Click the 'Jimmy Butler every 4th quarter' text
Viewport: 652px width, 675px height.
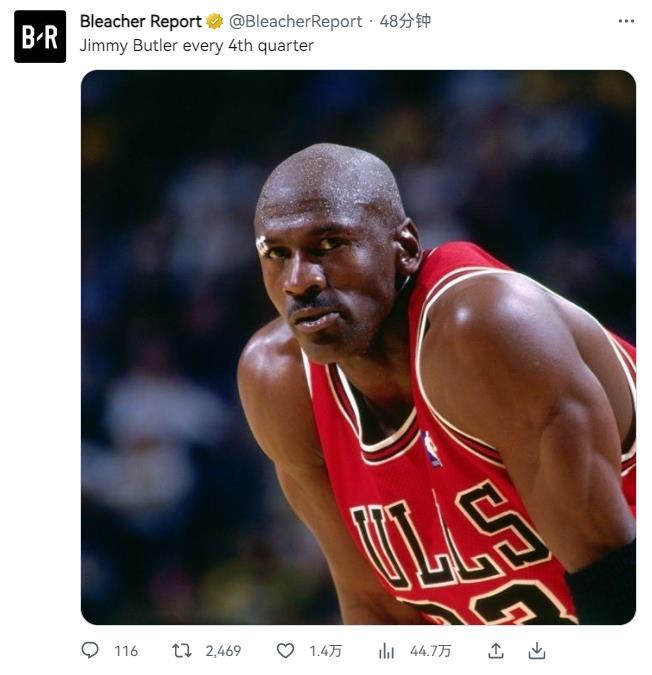click(197, 46)
